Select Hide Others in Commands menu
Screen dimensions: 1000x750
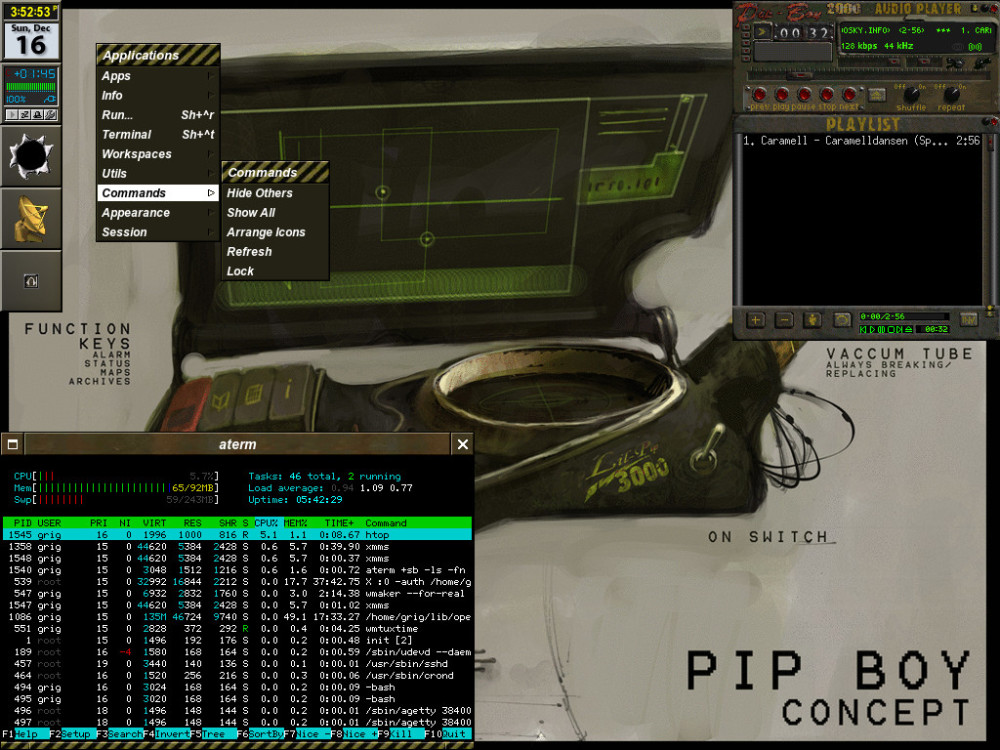(x=275, y=193)
